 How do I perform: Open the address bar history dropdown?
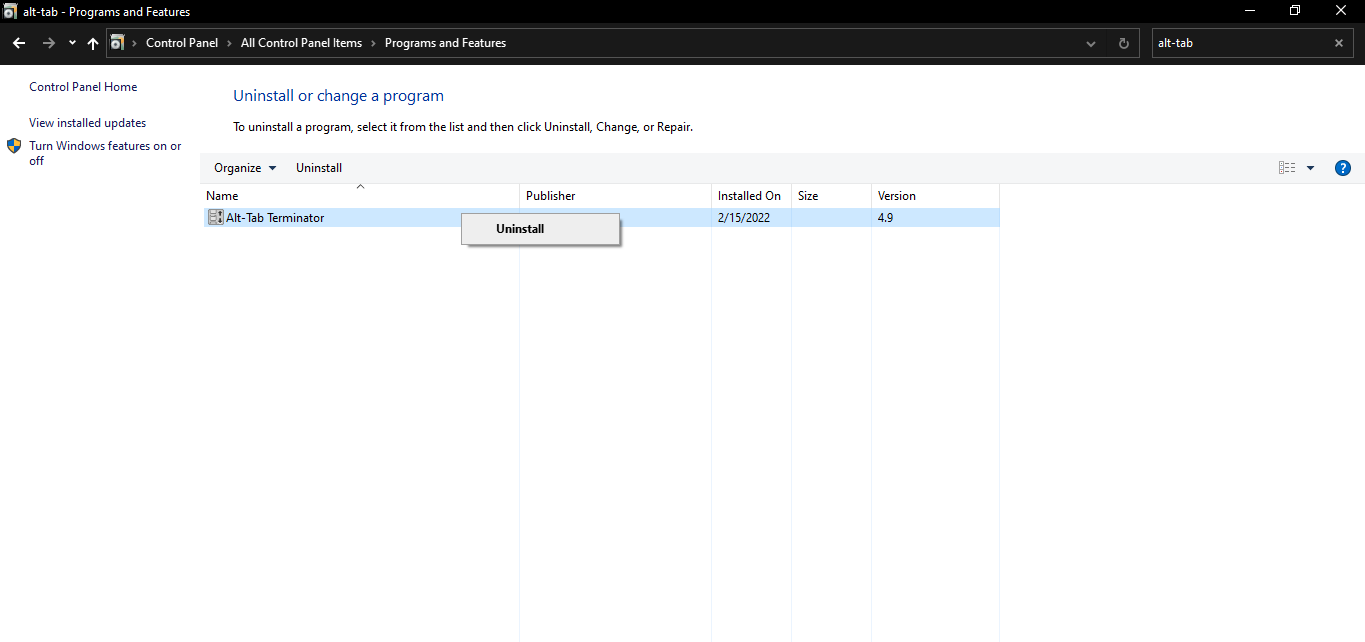(1091, 43)
